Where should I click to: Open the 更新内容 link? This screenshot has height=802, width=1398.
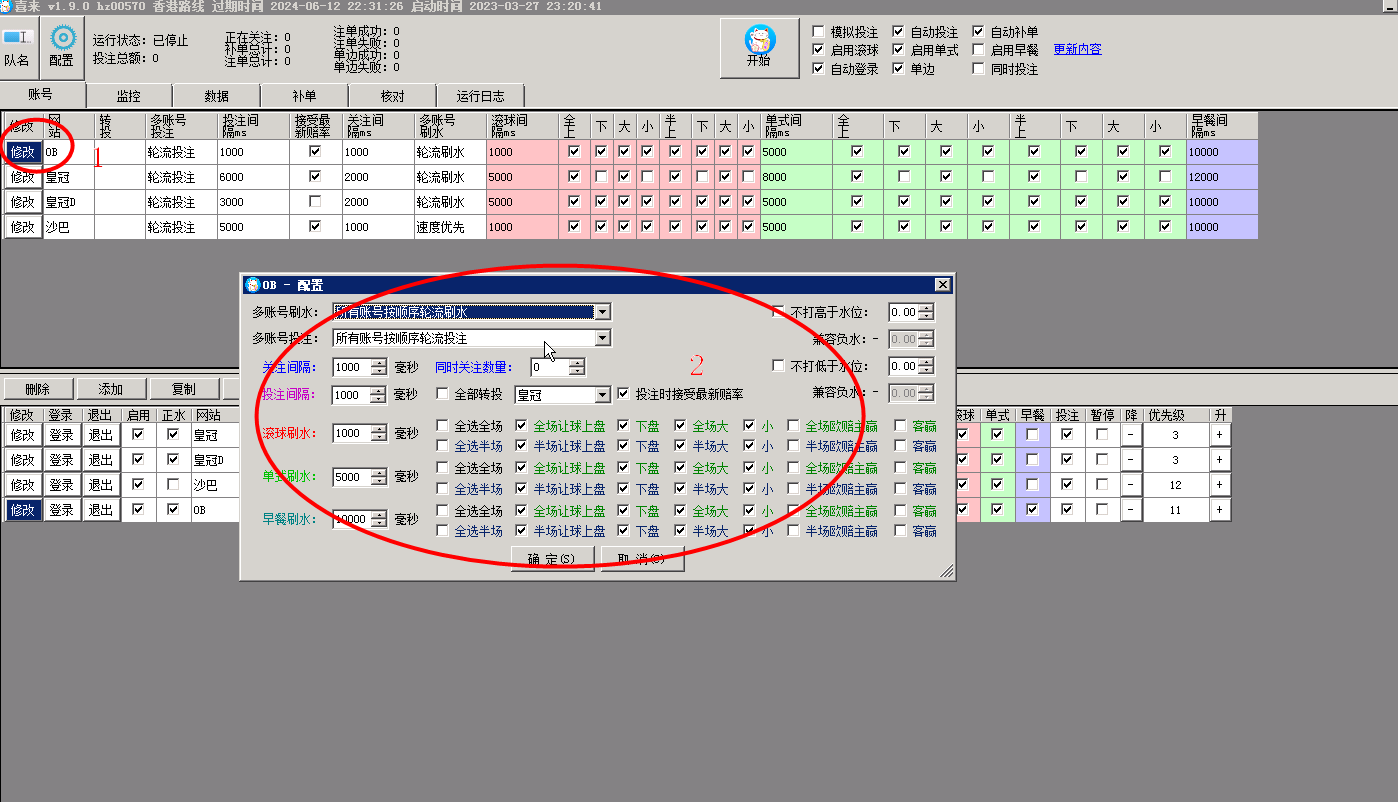[x=1077, y=49]
